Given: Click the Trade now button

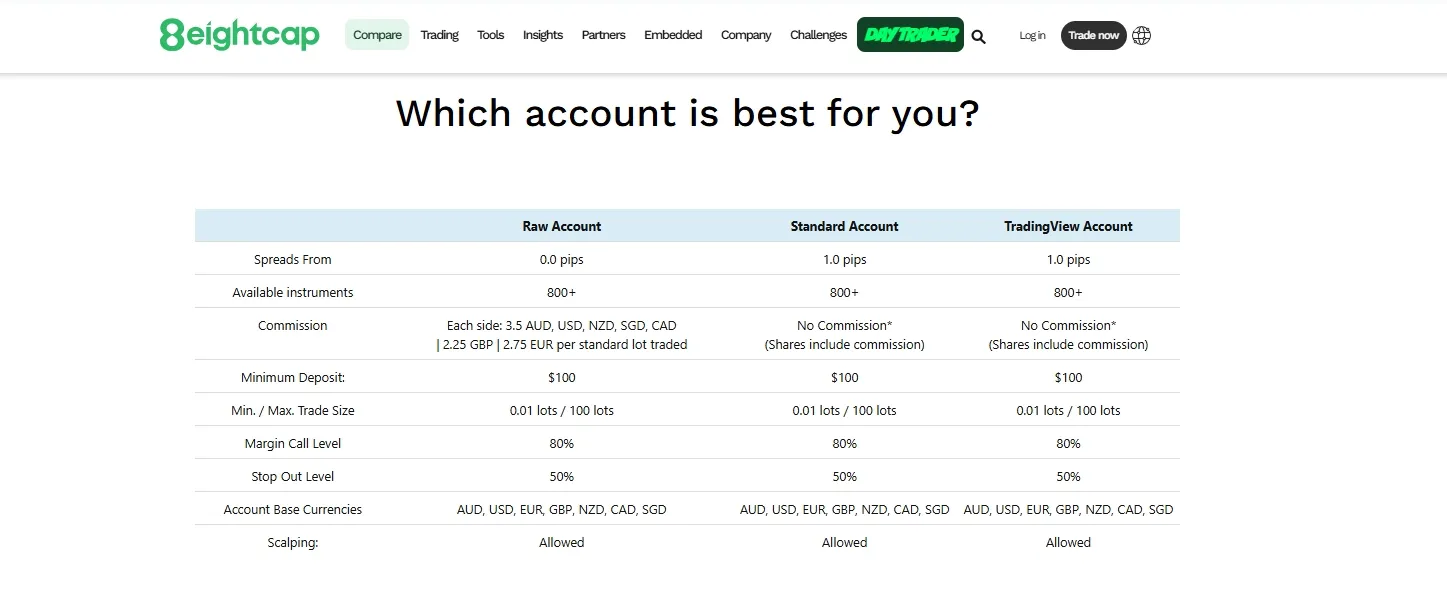Looking at the screenshot, I should [x=1093, y=35].
